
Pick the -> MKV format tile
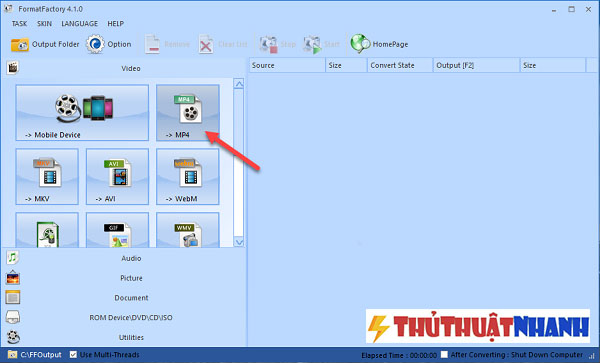[47, 177]
